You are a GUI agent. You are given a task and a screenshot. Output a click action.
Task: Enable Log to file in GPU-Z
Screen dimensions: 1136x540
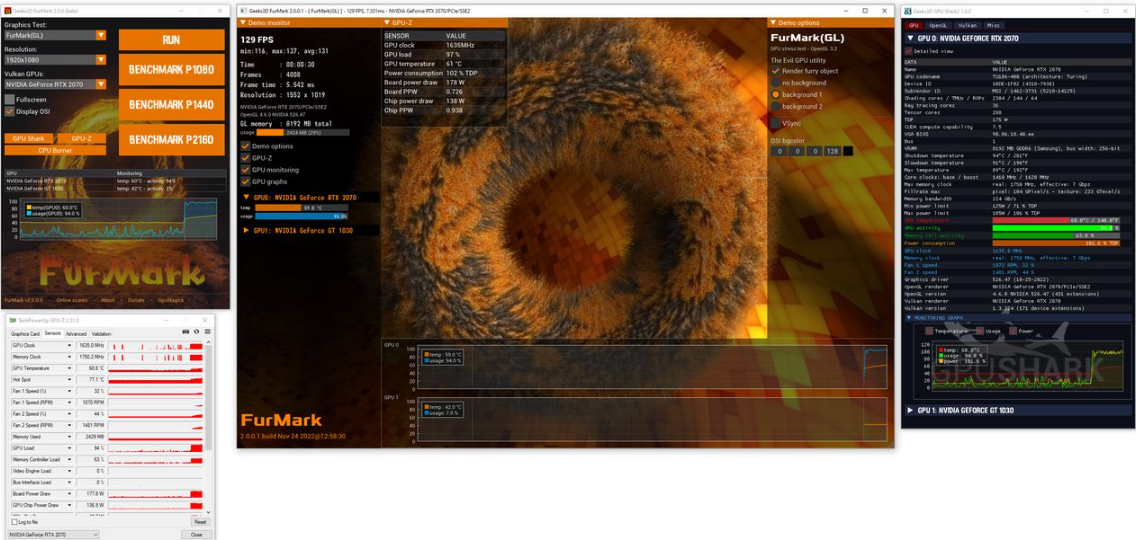tap(14, 522)
